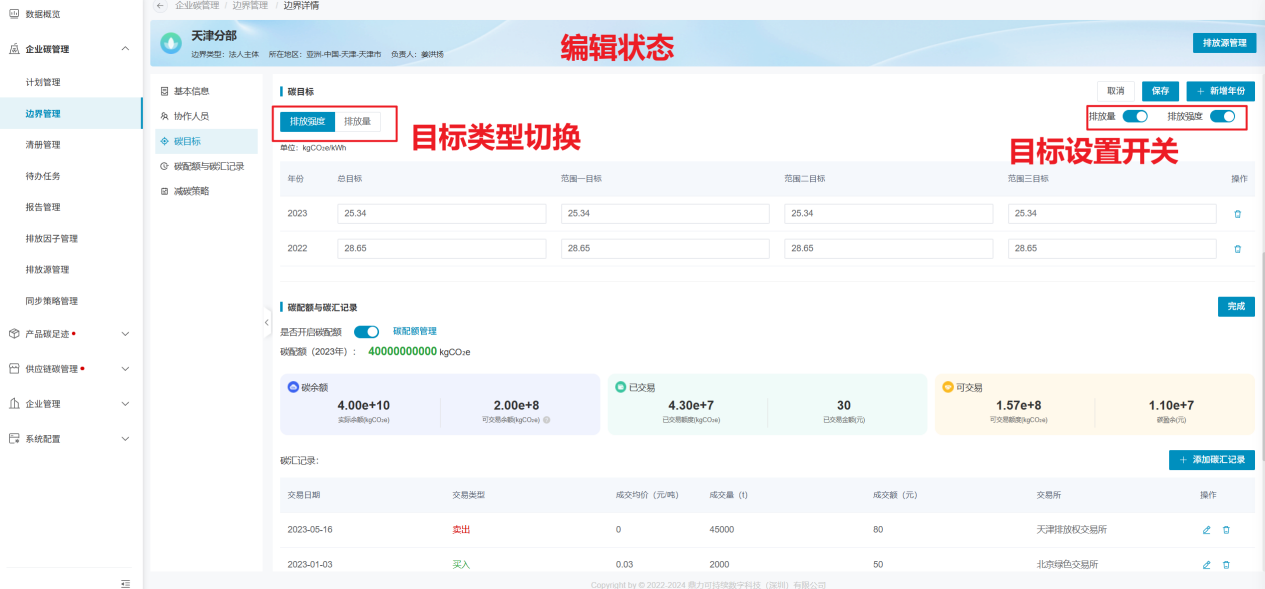
Task: Delete the 2023-05-16 carbon sink record
Action: 1226,530
